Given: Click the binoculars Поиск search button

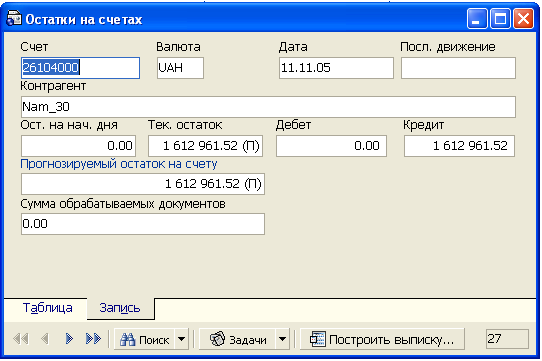Looking at the screenshot, I should coord(144,339).
